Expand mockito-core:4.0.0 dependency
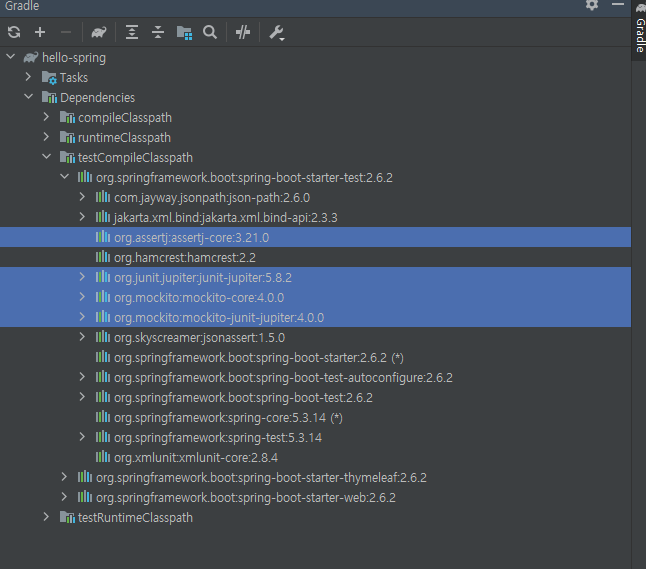The image size is (646, 569). tap(82, 297)
